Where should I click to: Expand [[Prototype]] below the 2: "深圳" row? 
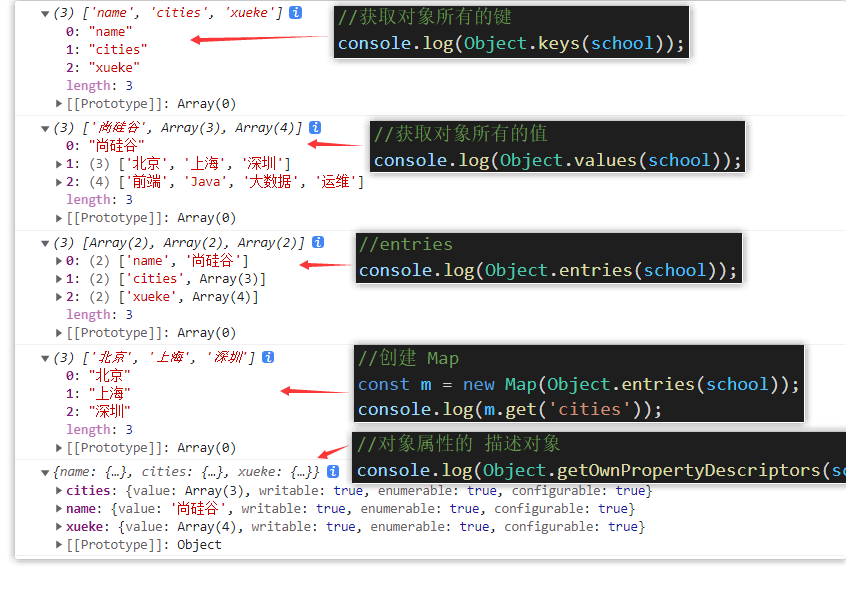point(59,447)
